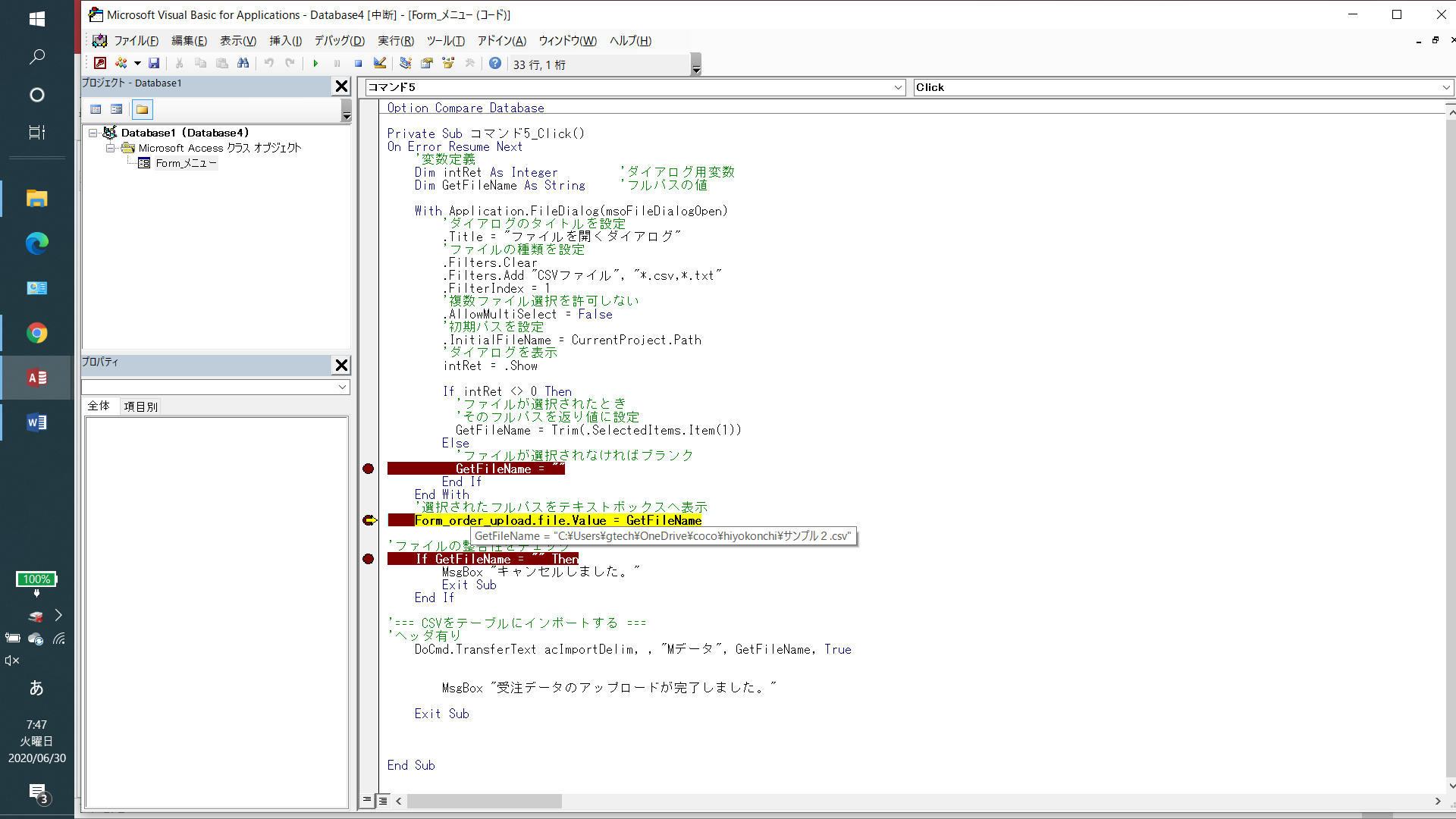Screen dimensions: 1456x819
Task: Switch to Microsoft Access key icon
Action: tap(100, 64)
